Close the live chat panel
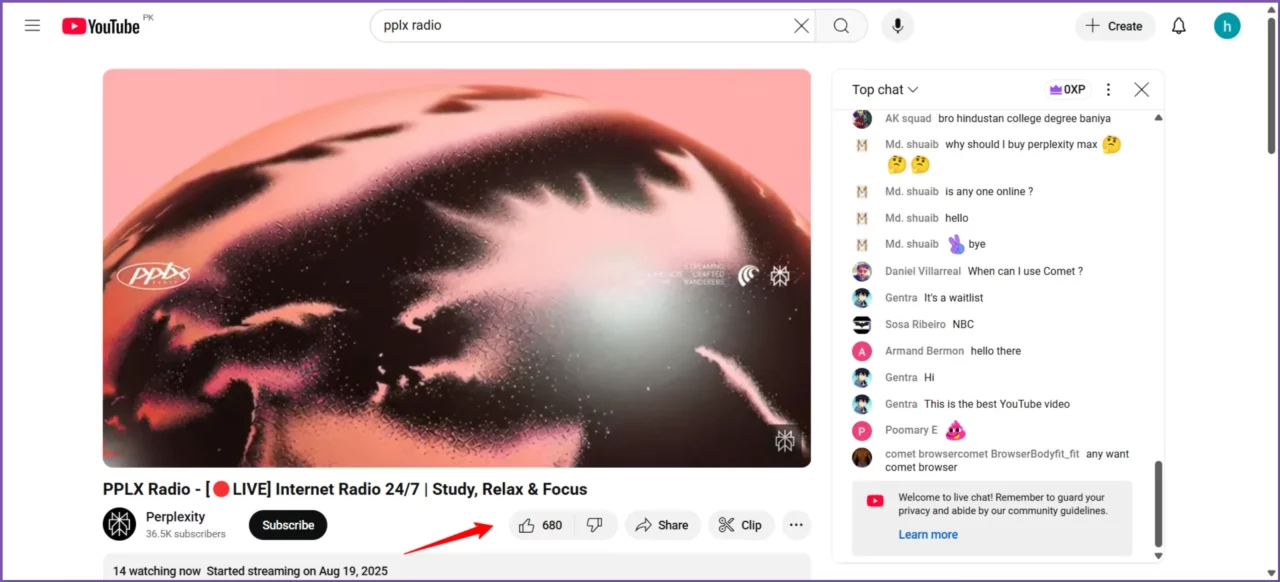 point(1141,90)
